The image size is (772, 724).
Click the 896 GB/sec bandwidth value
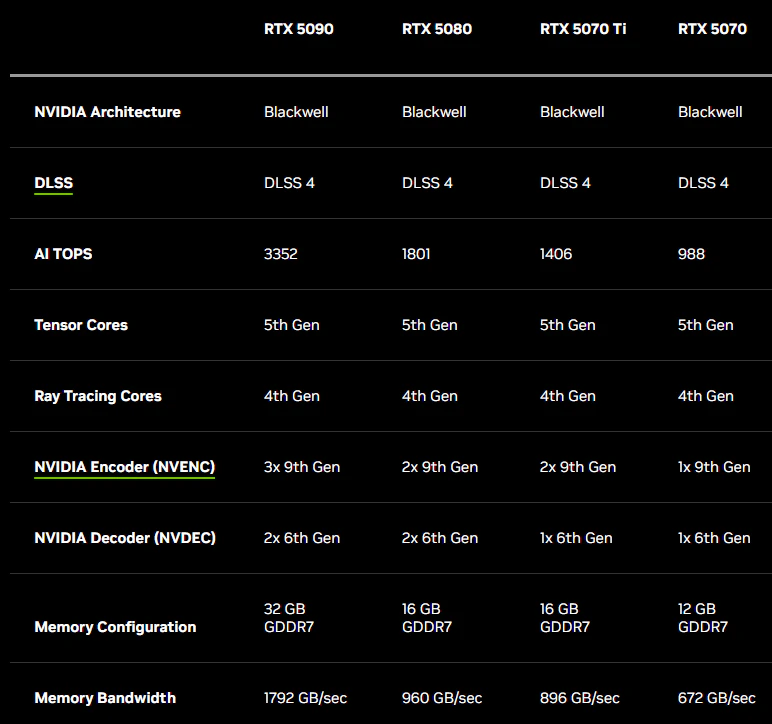point(579,698)
